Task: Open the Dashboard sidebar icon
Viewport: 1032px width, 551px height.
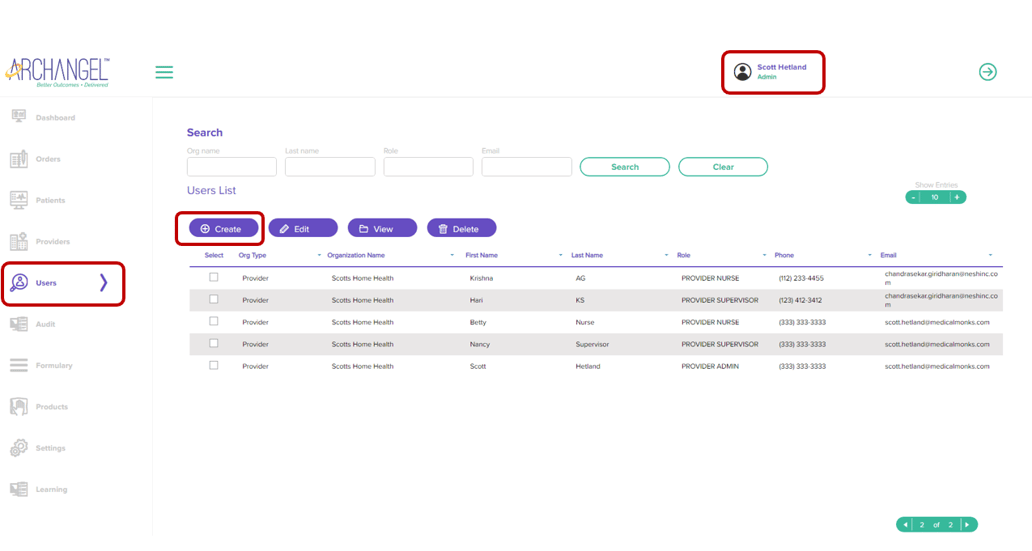Action: (x=19, y=117)
